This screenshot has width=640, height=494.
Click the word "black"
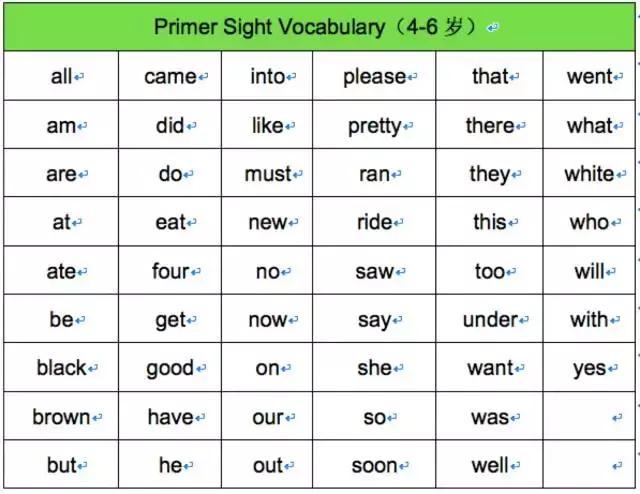(x=61, y=368)
